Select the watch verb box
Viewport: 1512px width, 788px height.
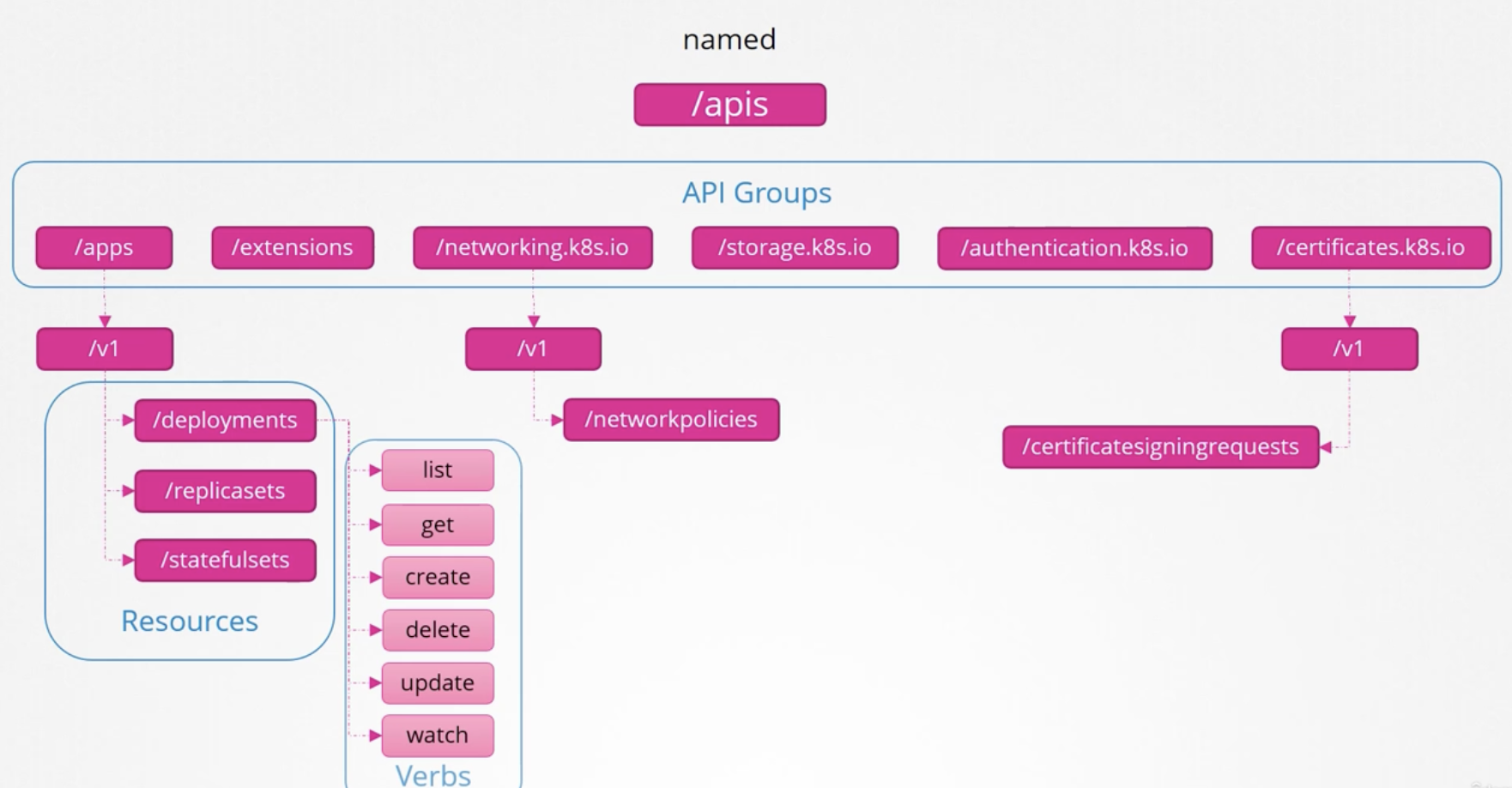438,736
